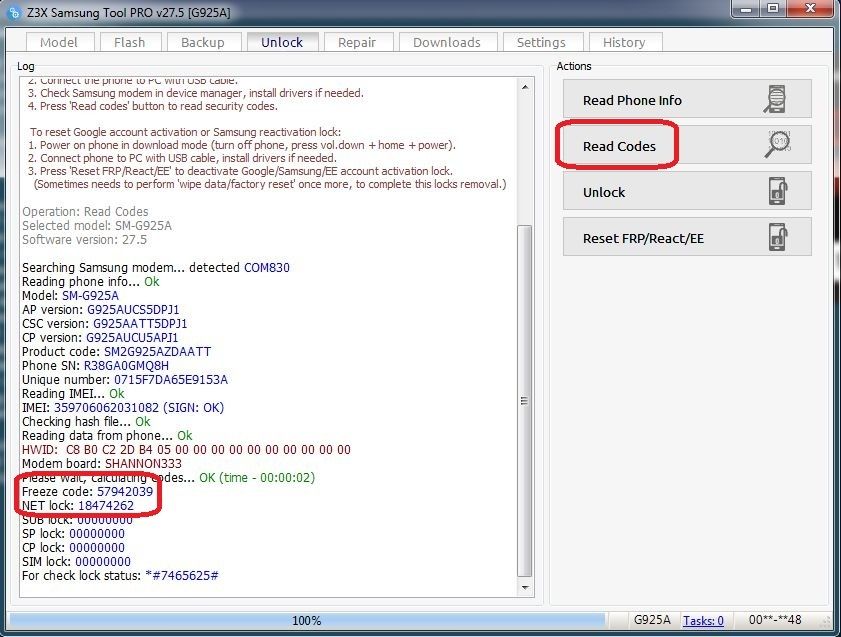Click the phone lock icon on Reset FRP/React/EE
The image size is (841, 637).
click(777, 238)
